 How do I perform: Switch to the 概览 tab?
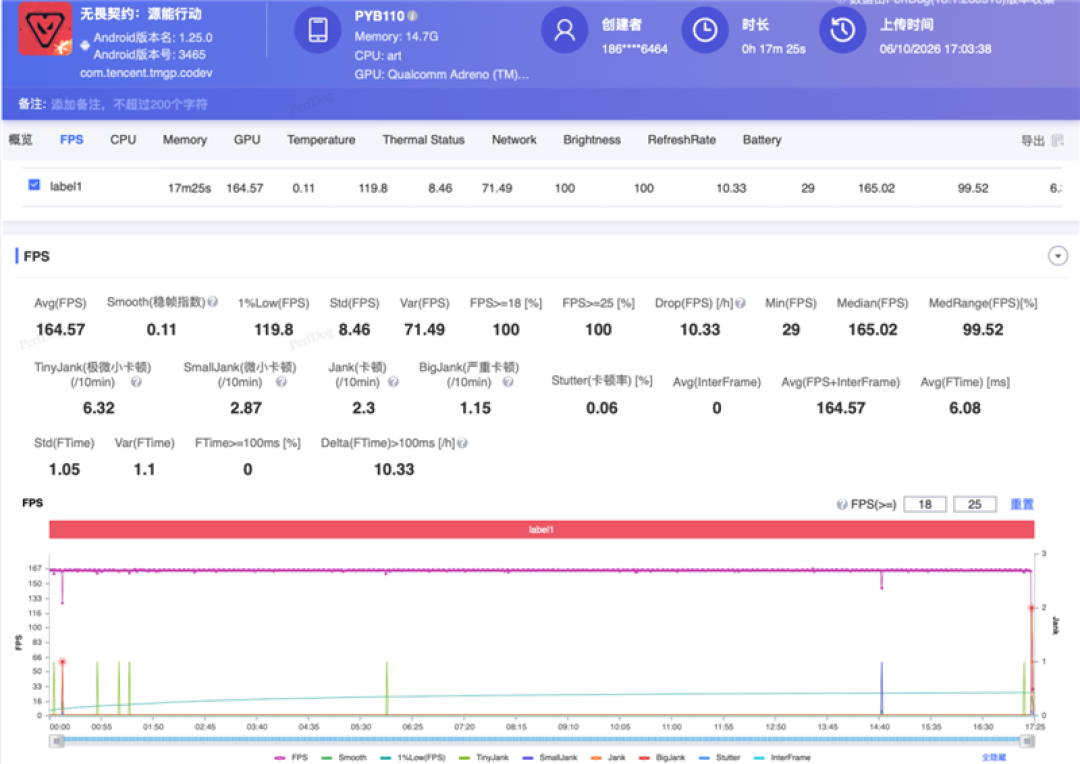click(21, 140)
